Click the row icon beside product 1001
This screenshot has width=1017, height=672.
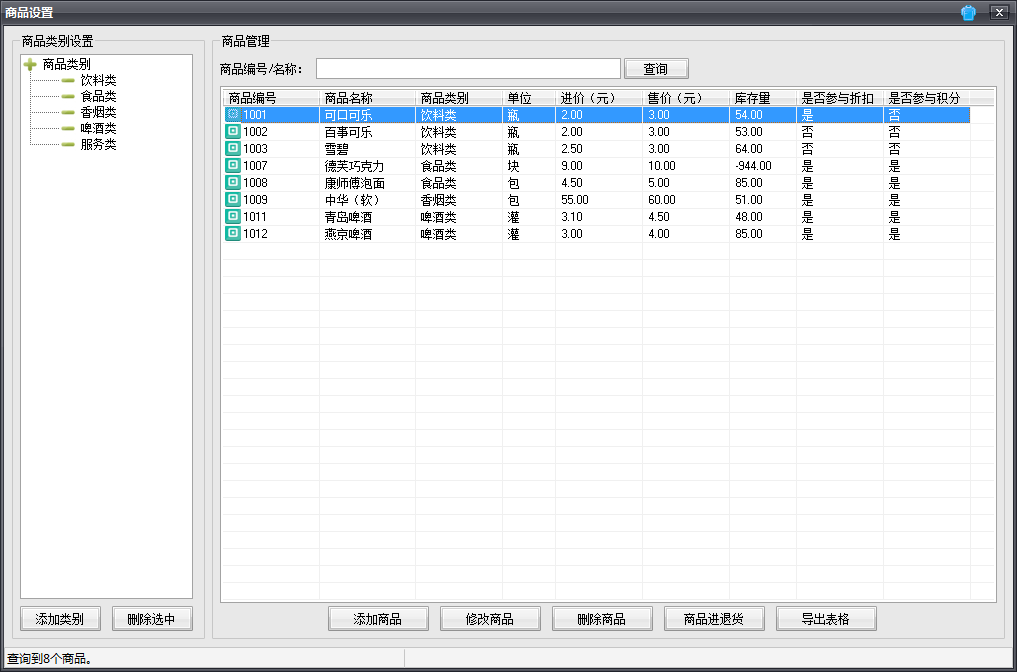click(233, 115)
